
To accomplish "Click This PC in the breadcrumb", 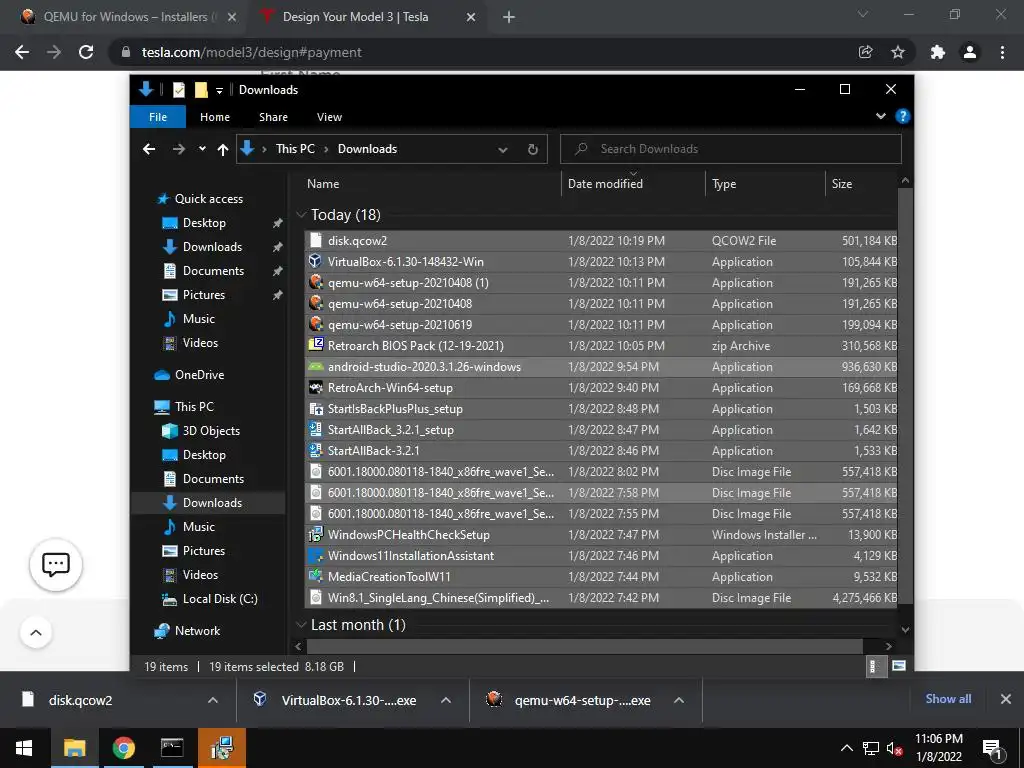I will tap(295, 149).
